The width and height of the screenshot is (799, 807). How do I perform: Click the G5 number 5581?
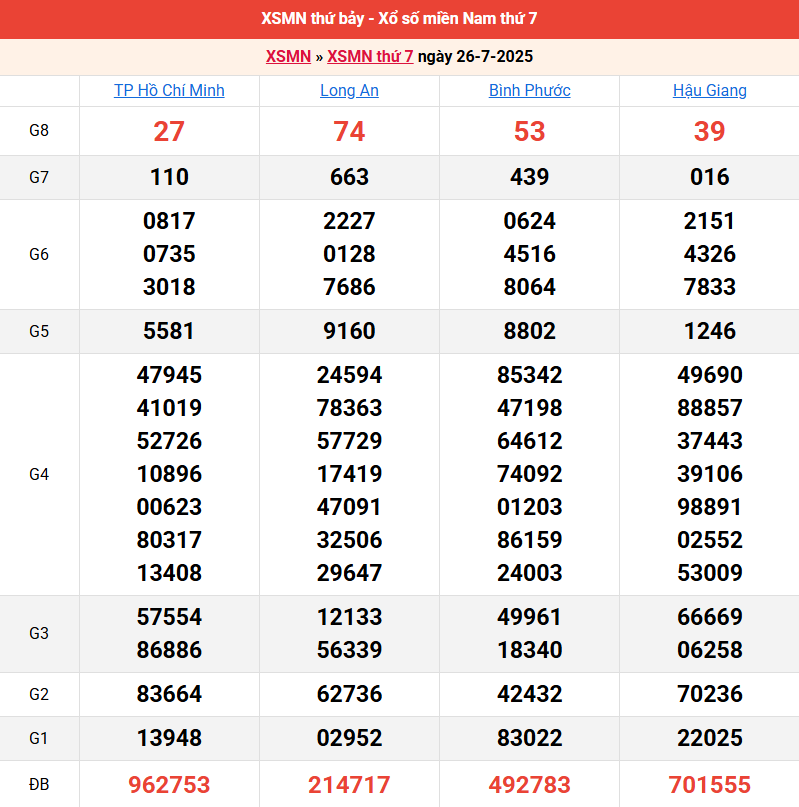tap(169, 331)
